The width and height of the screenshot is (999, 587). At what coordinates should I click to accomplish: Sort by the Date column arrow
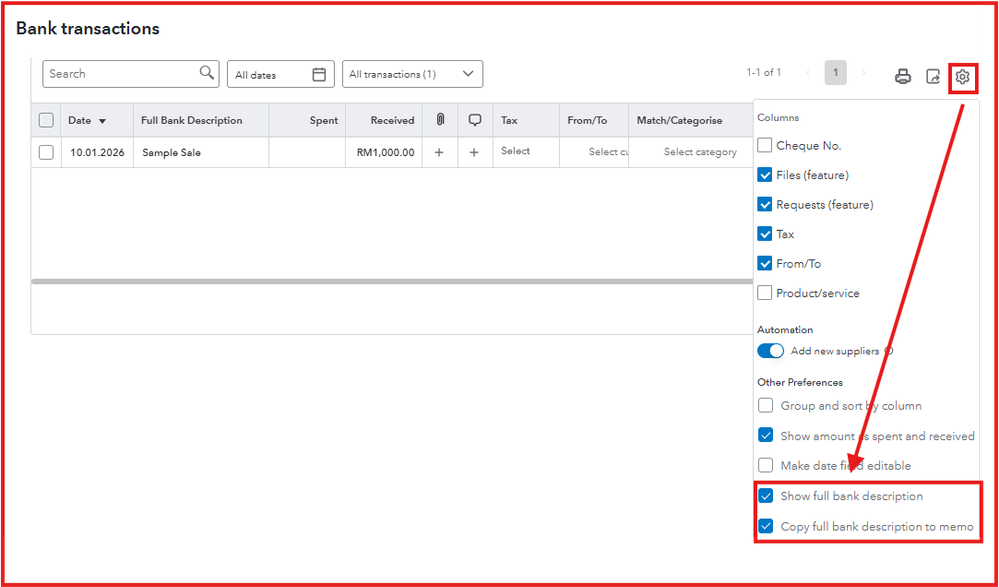pyautogui.click(x=103, y=121)
